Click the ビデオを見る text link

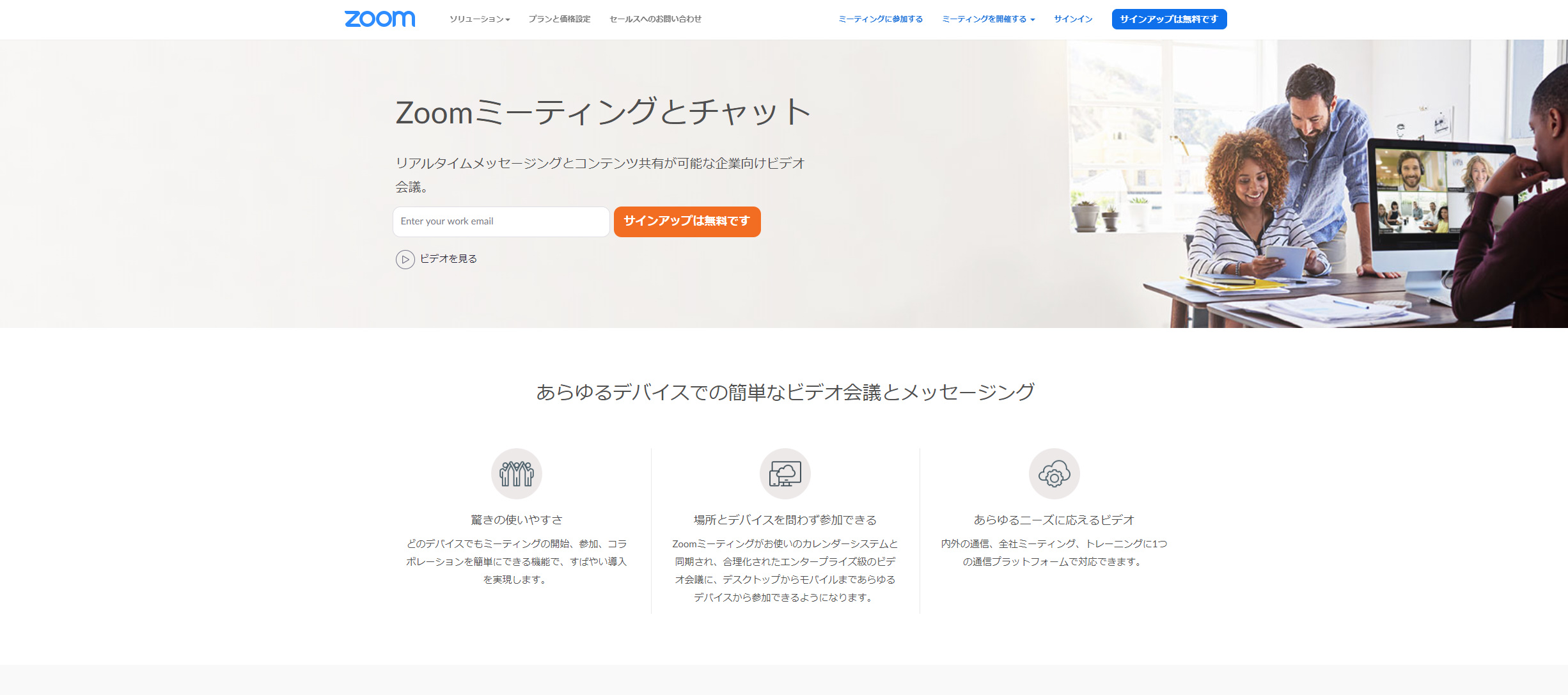pyautogui.click(x=448, y=259)
